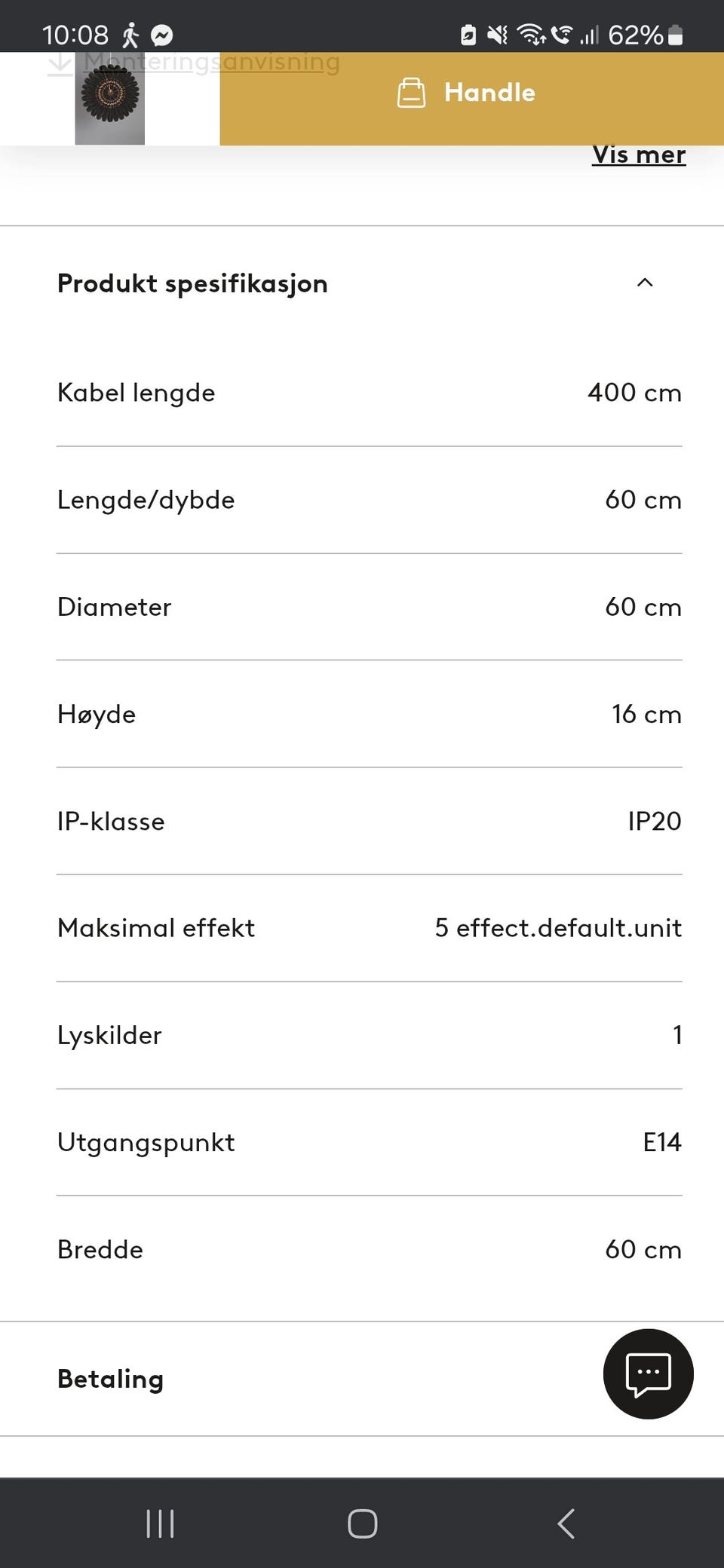This screenshot has width=724, height=1568.
Task: Tap the Android back arrow
Action: (x=566, y=1523)
